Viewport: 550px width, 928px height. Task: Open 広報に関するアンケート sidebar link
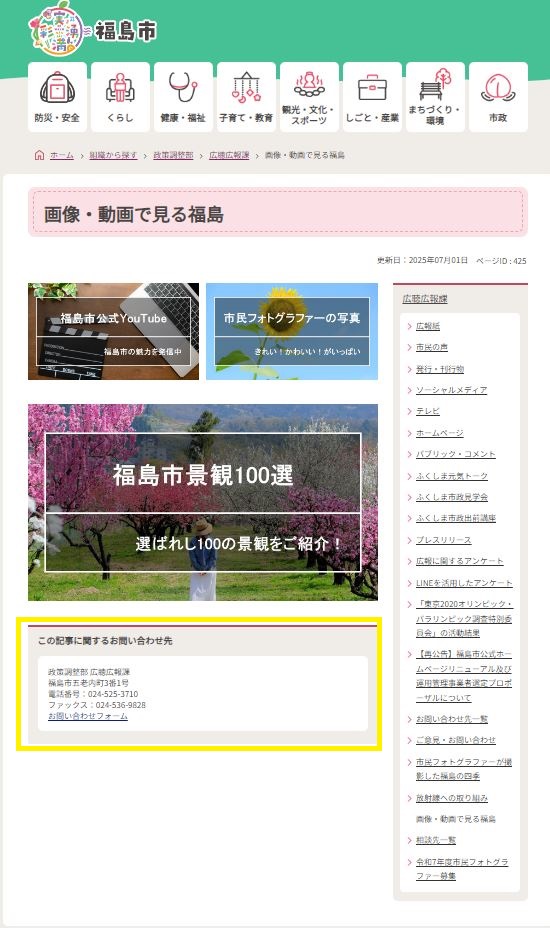(x=459, y=561)
